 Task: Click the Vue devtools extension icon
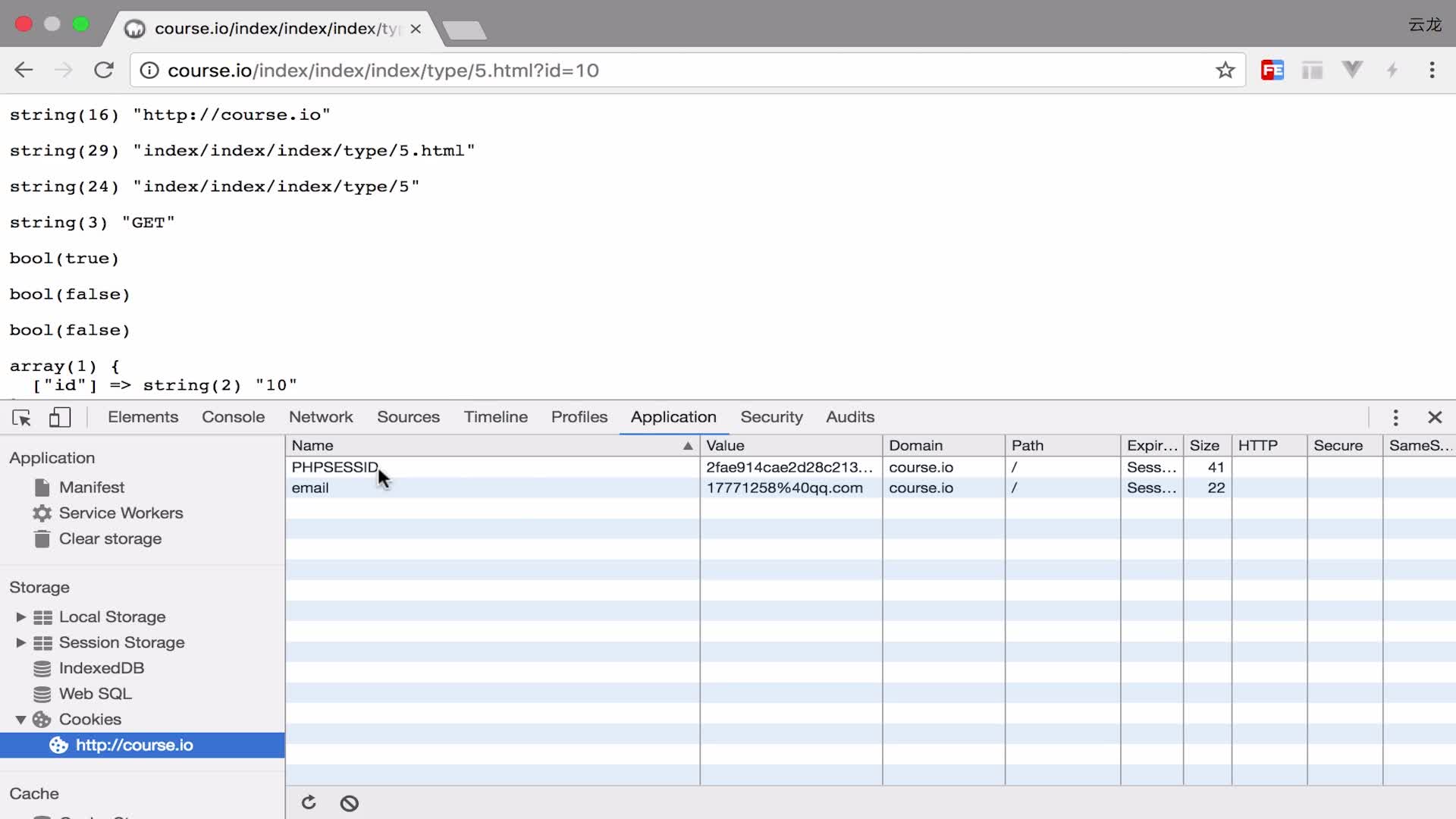tap(1352, 71)
